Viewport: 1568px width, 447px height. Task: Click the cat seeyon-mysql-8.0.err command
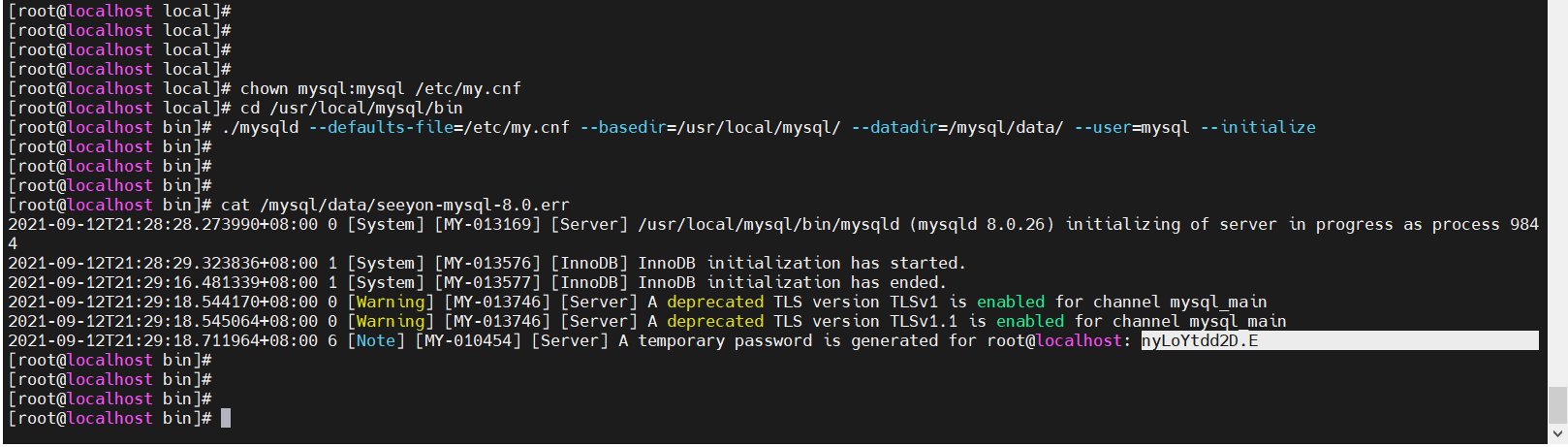(394, 206)
